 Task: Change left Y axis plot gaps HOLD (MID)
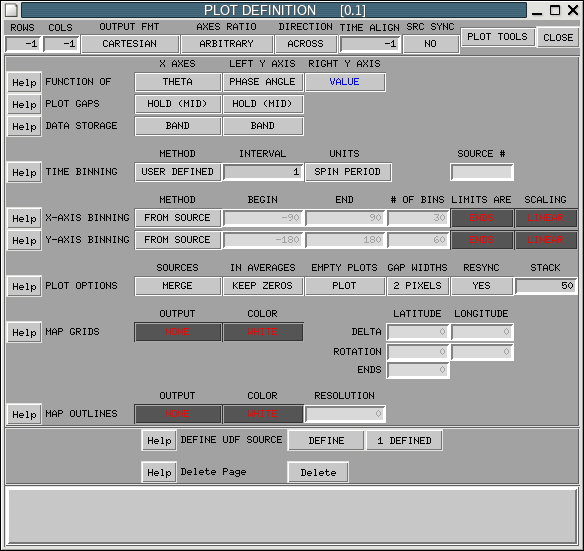tap(262, 104)
